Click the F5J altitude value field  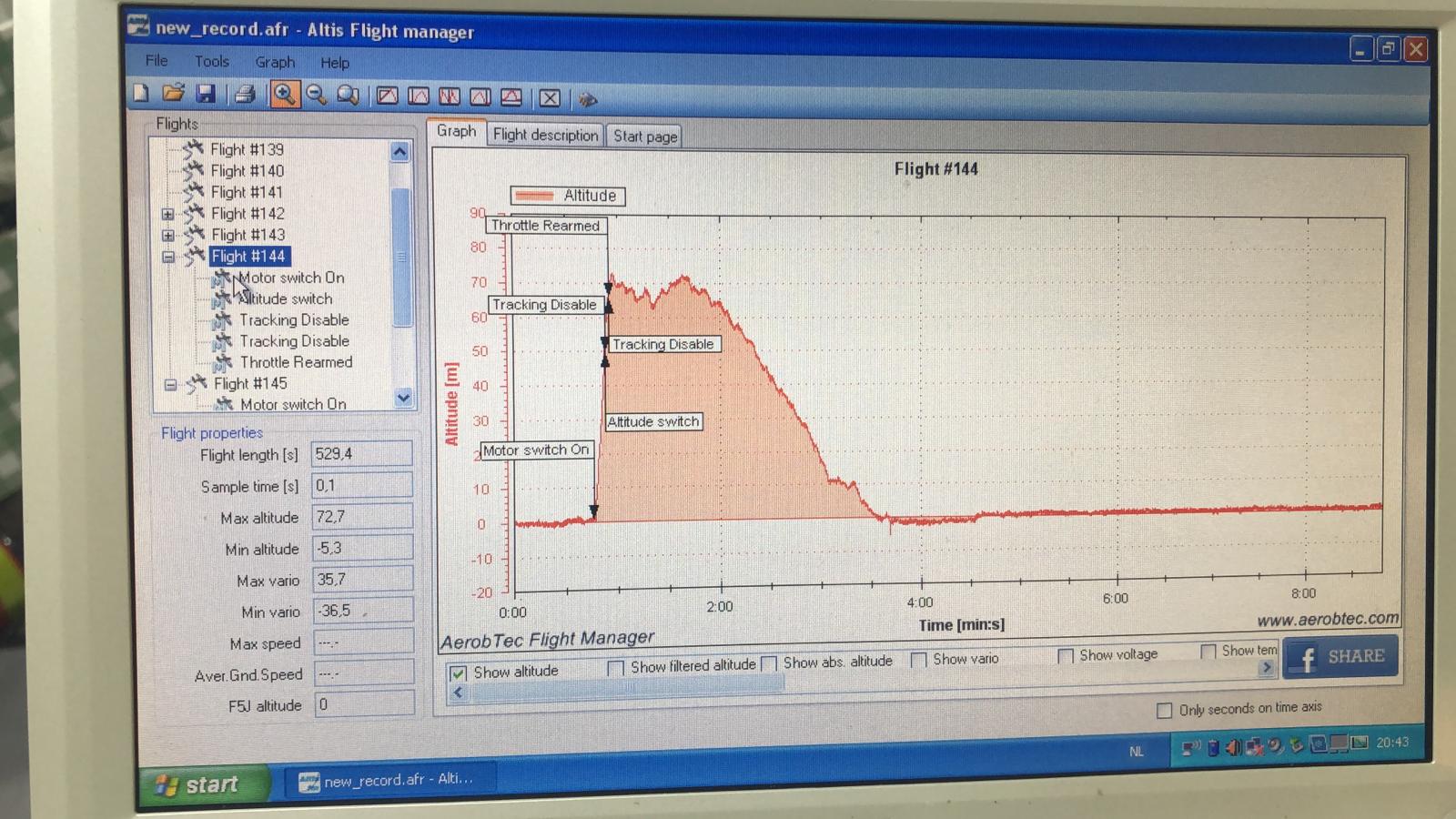[x=364, y=704]
